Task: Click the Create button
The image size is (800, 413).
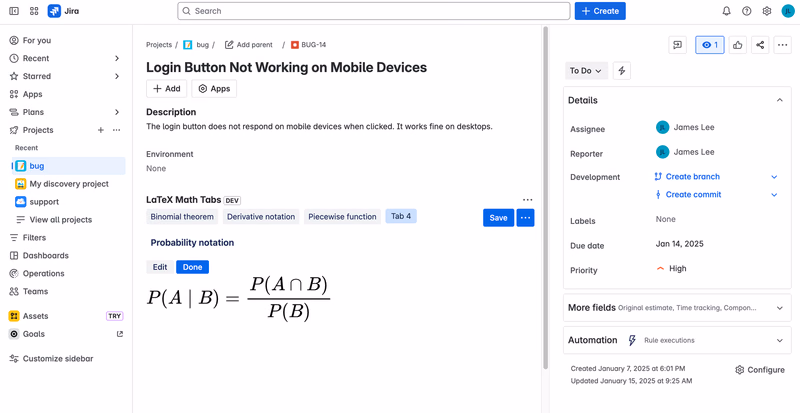Action: click(600, 11)
